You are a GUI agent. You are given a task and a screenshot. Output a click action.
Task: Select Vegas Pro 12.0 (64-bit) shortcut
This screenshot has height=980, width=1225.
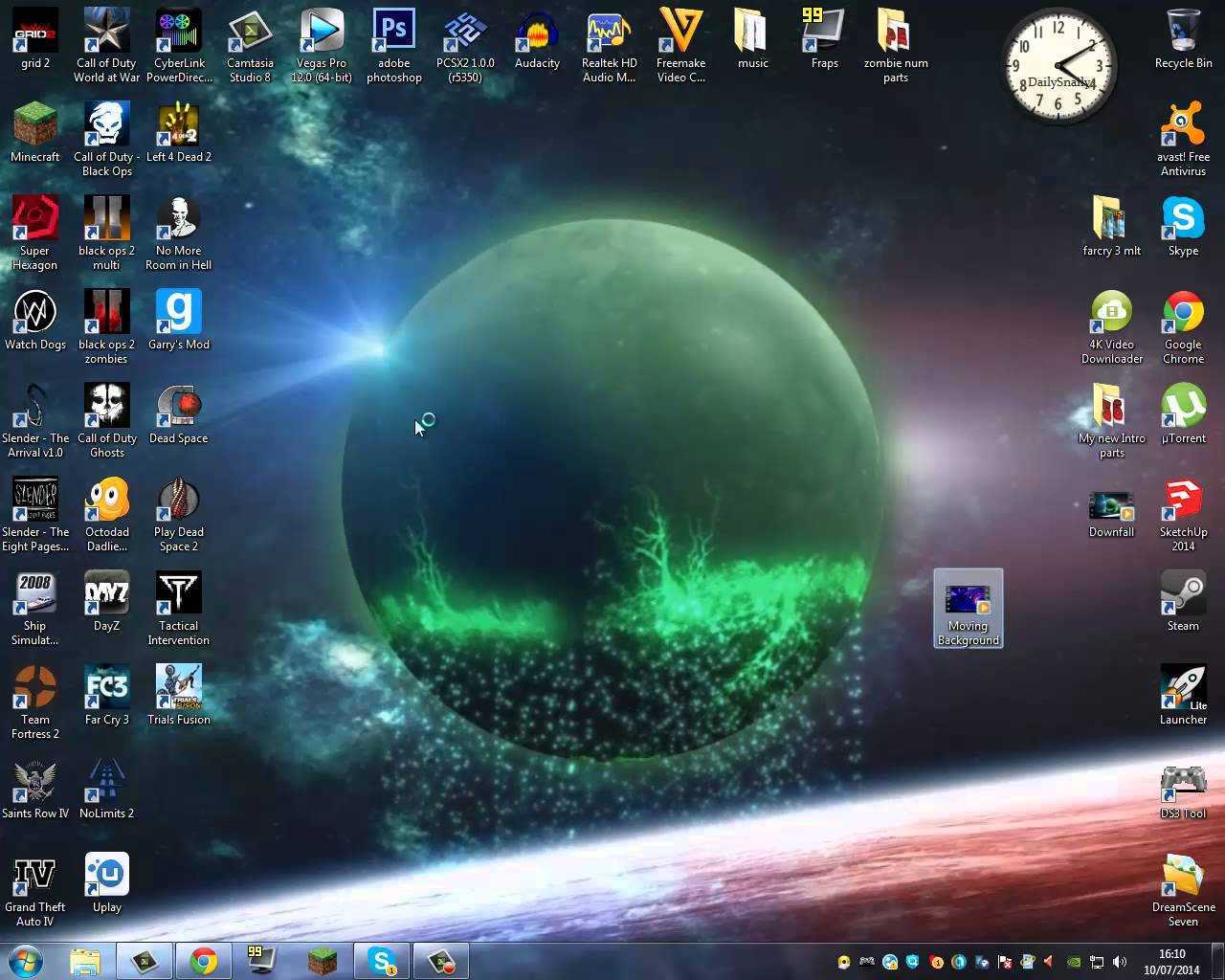coord(322,45)
